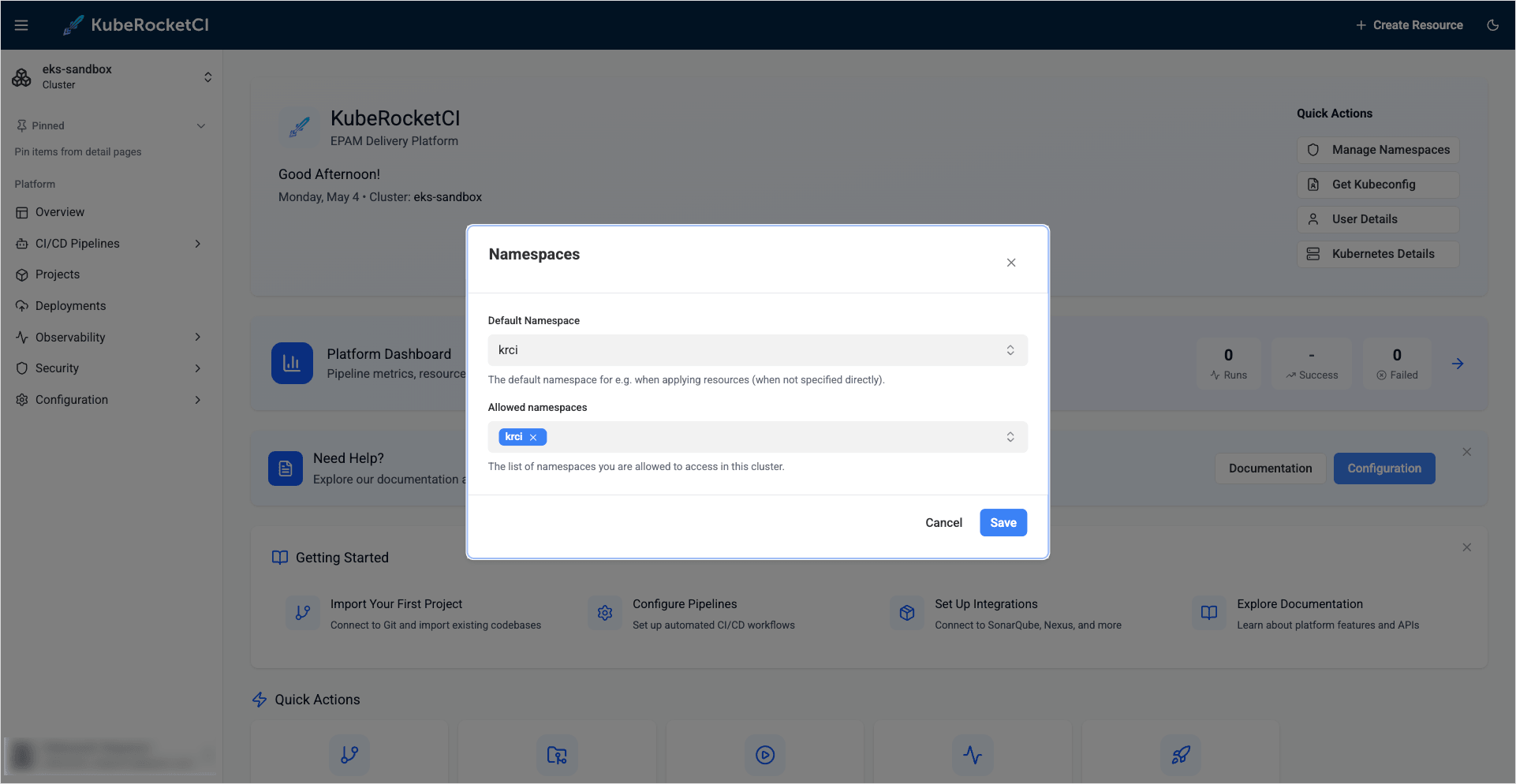Click the Security shield icon
The width and height of the screenshot is (1516, 784).
coord(22,368)
